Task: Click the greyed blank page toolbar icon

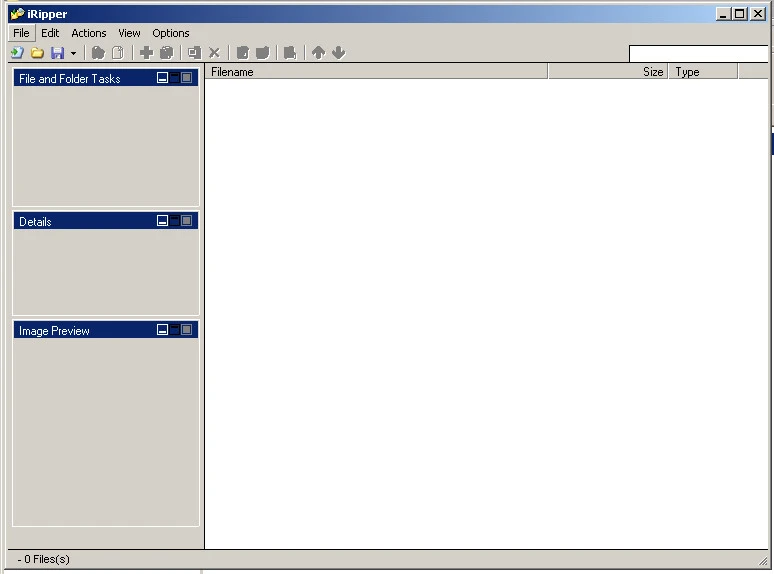Action: [x=118, y=52]
